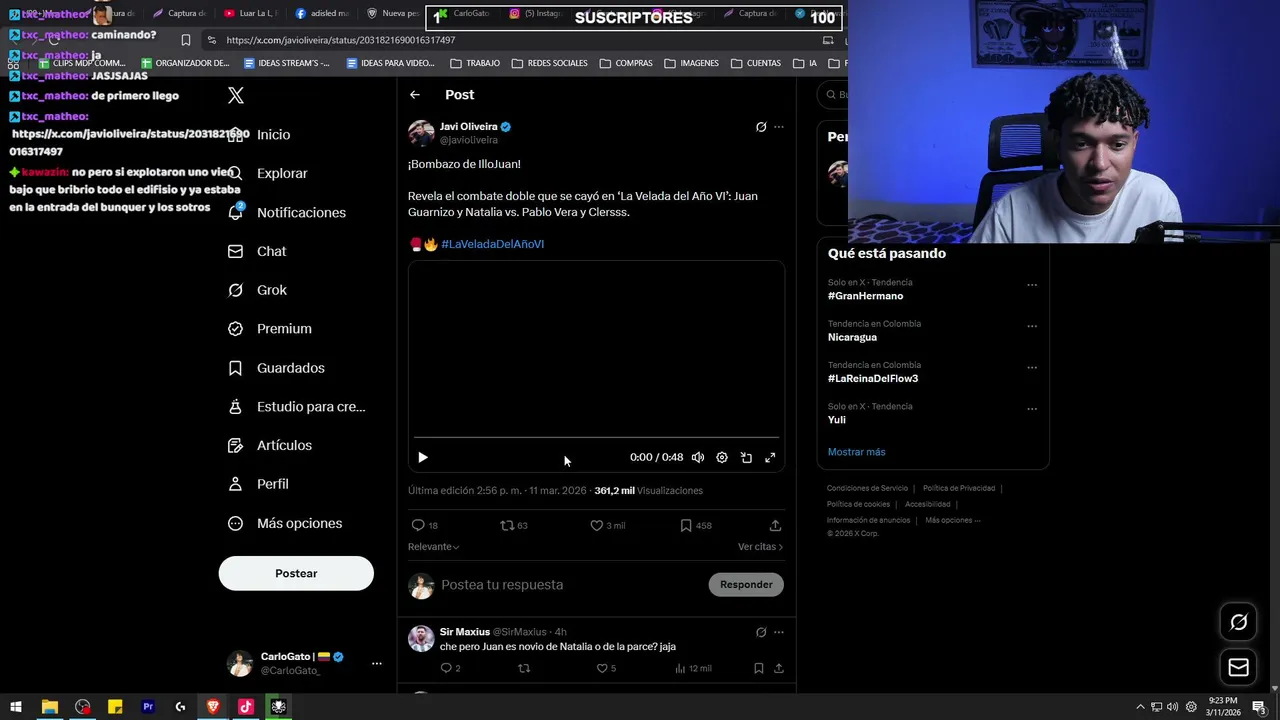Open Grok in X sidebar
This screenshot has height=720, width=1280.
point(272,290)
